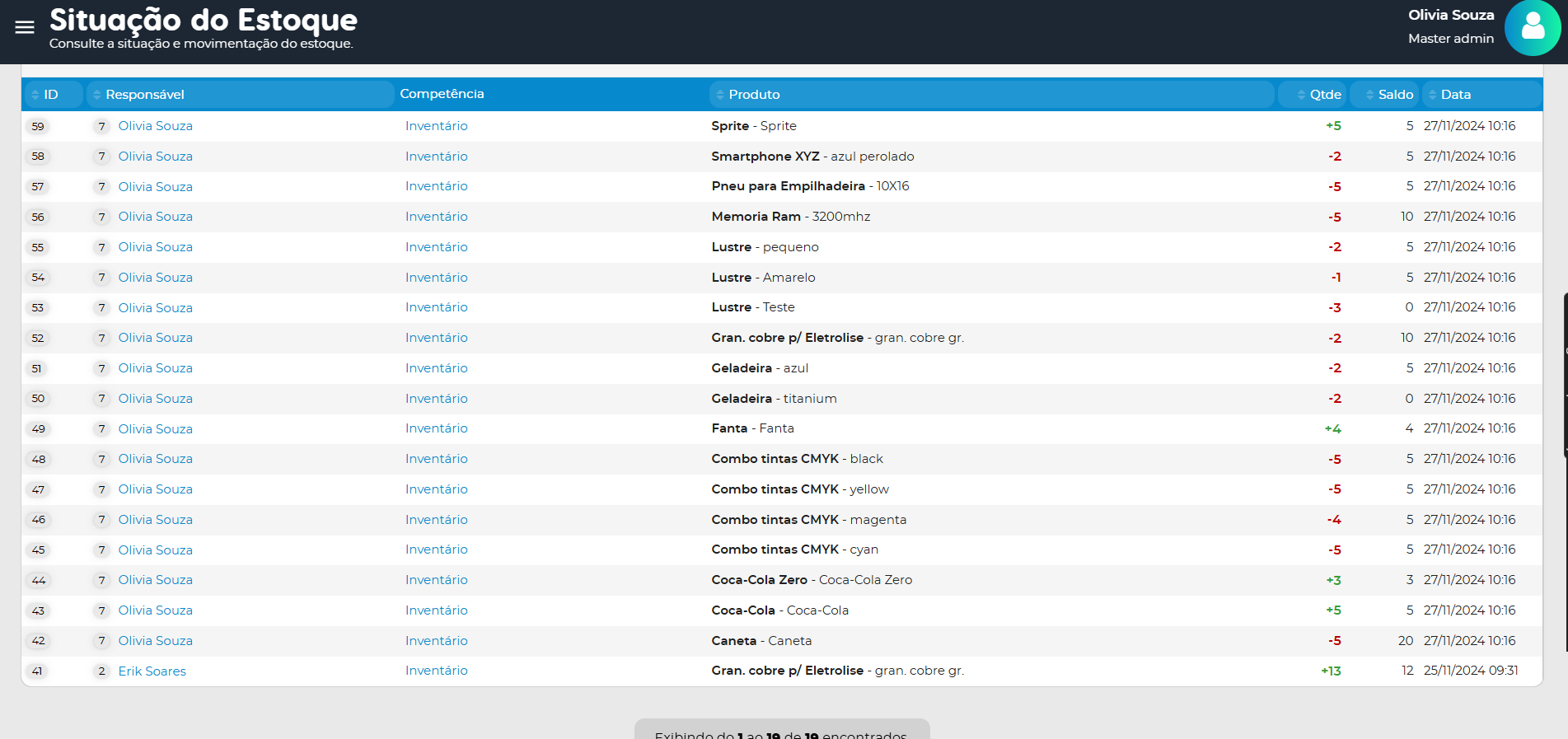This screenshot has height=739, width=1568.
Task: Click the Situação do Estoque page title
Action: (203, 20)
